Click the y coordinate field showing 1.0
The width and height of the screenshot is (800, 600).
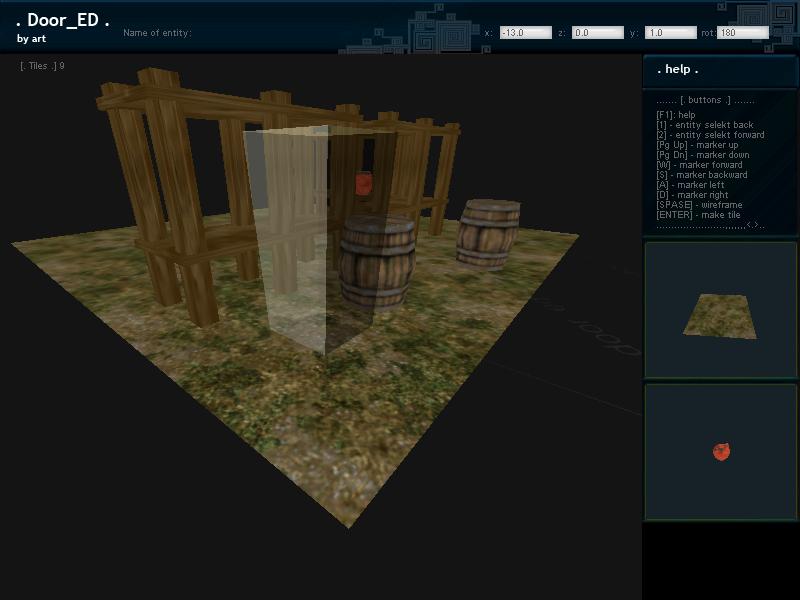[670, 33]
